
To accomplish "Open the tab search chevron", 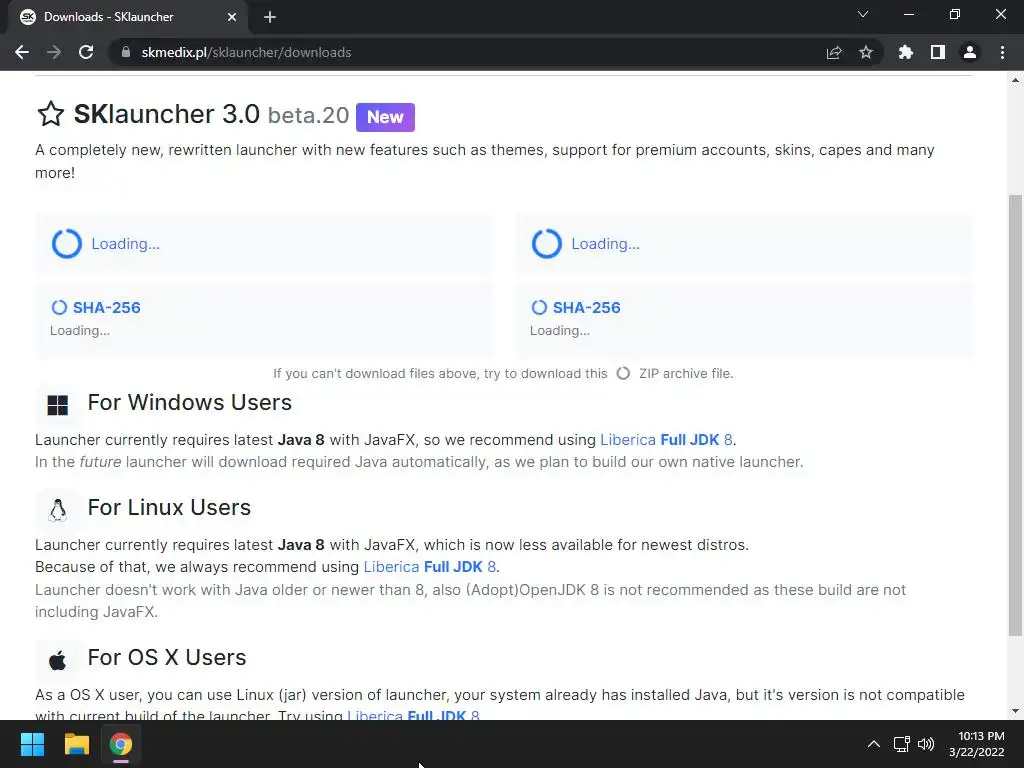I will pyautogui.click(x=863, y=14).
